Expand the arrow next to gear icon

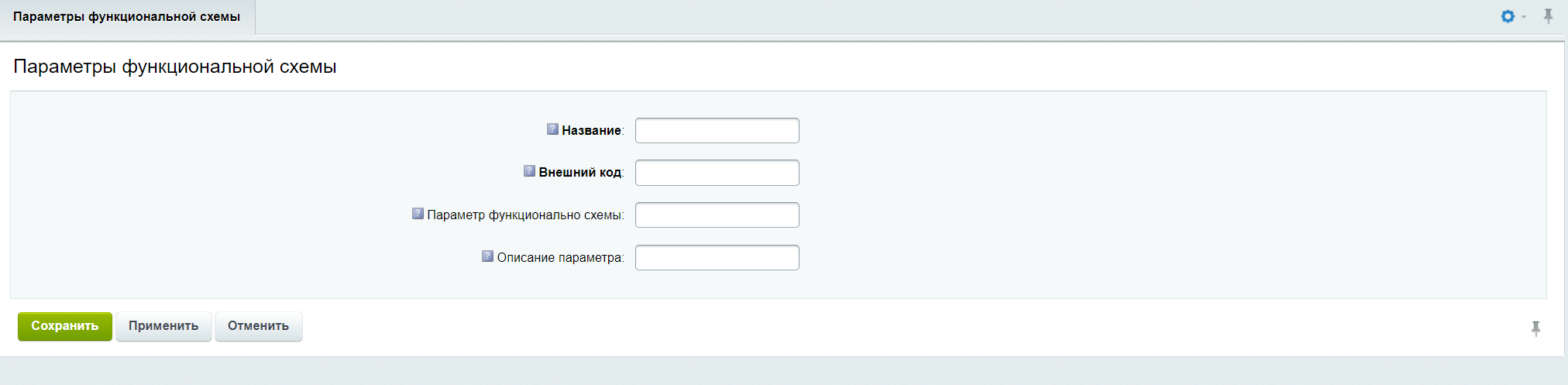point(1524,17)
